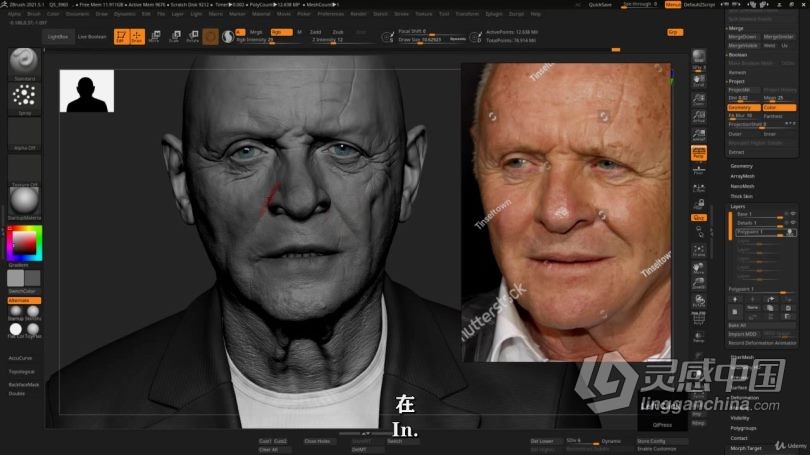810x455 pixels.
Task: Open the Alpha Off slot
Action: (x=24, y=132)
